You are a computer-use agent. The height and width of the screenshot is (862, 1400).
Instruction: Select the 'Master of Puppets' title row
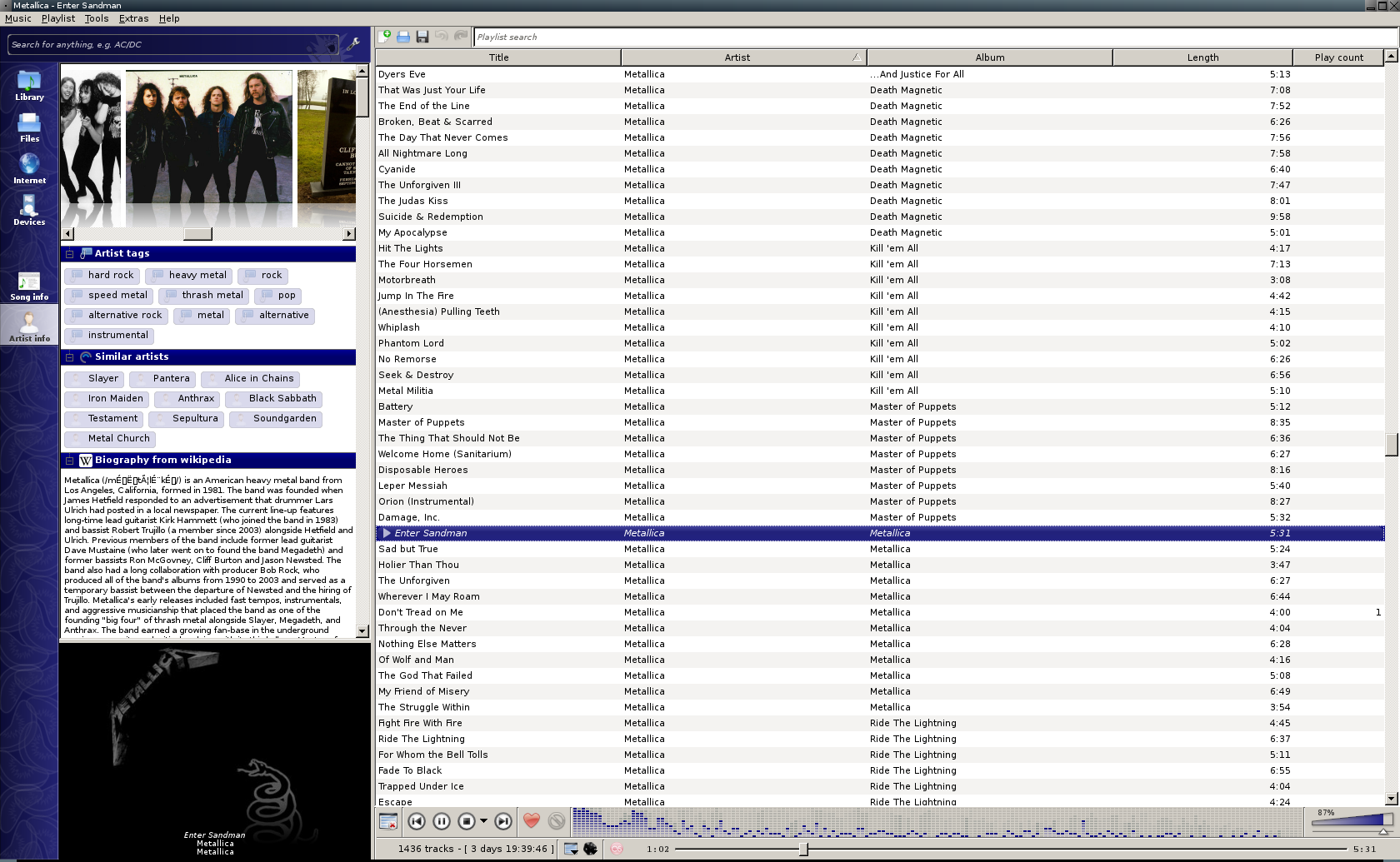(880, 422)
